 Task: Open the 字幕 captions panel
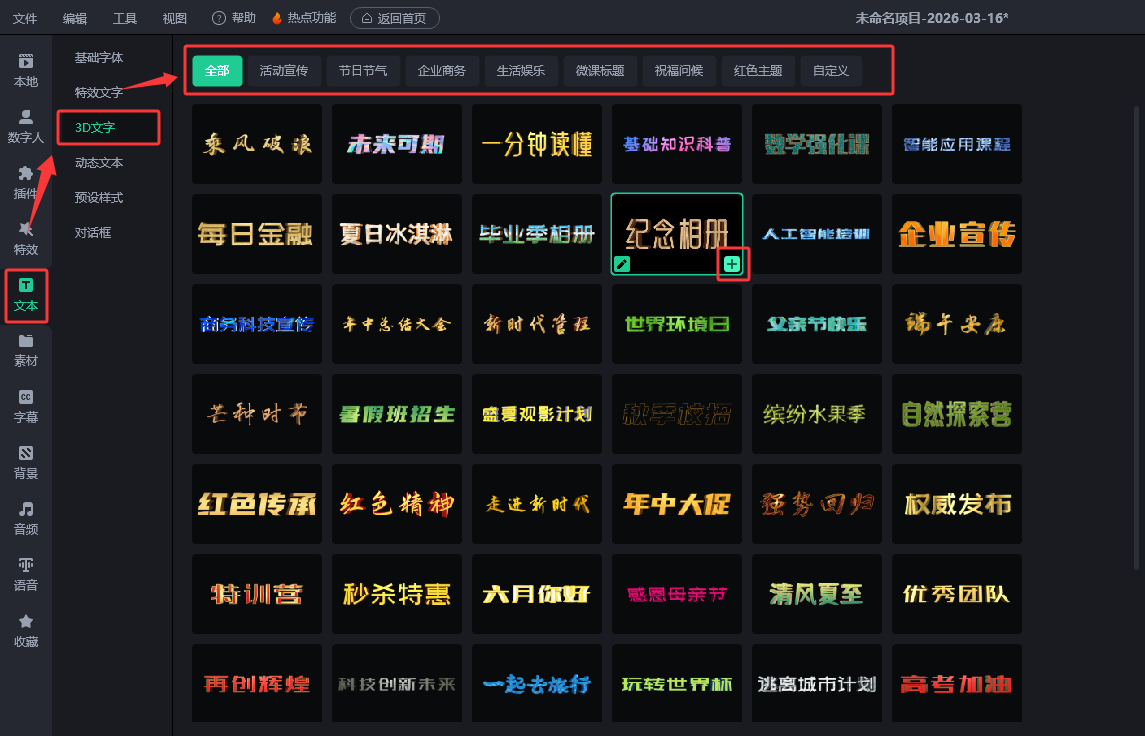point(26,406)
